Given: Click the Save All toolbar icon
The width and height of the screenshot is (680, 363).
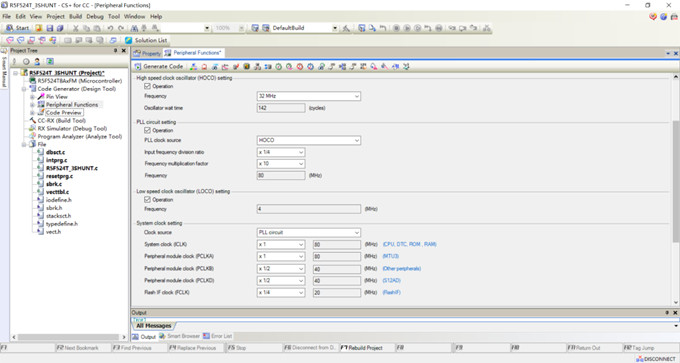Looking at the screenshot, I should click(60, 28).
